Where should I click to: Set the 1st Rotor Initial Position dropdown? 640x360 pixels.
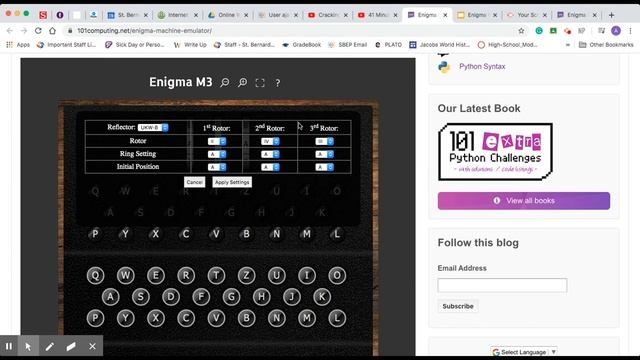pyautogui.click(x=217, y=167)
